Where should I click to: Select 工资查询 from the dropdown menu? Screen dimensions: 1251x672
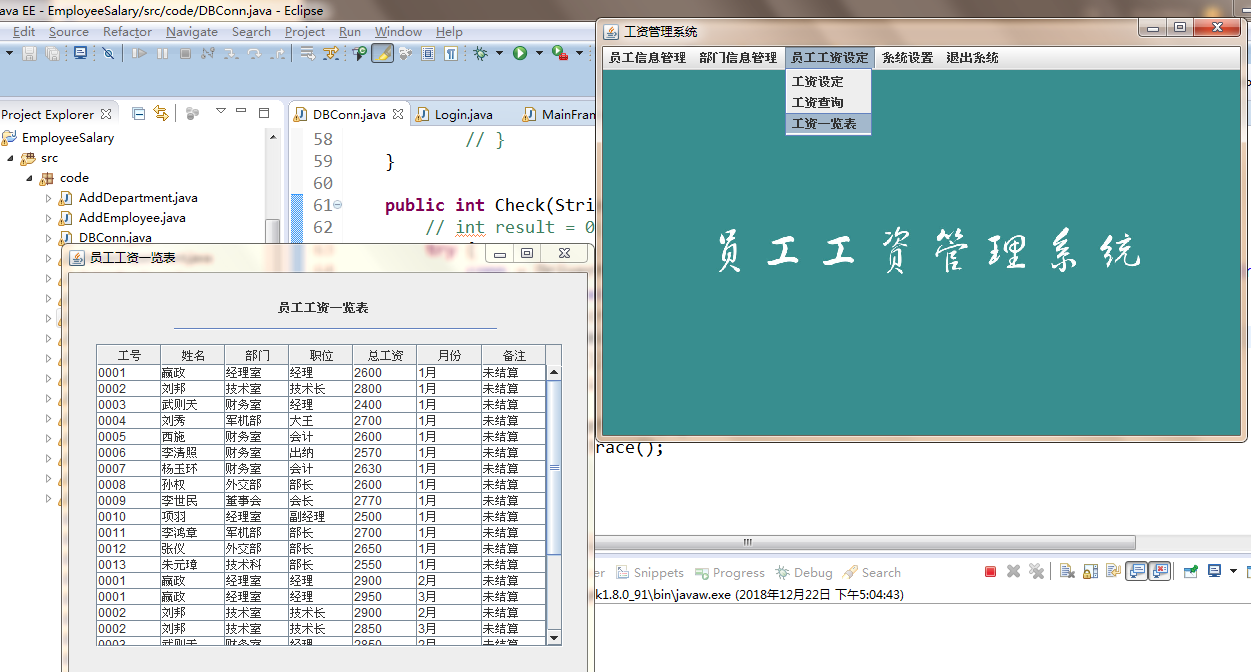click(828, 103)
